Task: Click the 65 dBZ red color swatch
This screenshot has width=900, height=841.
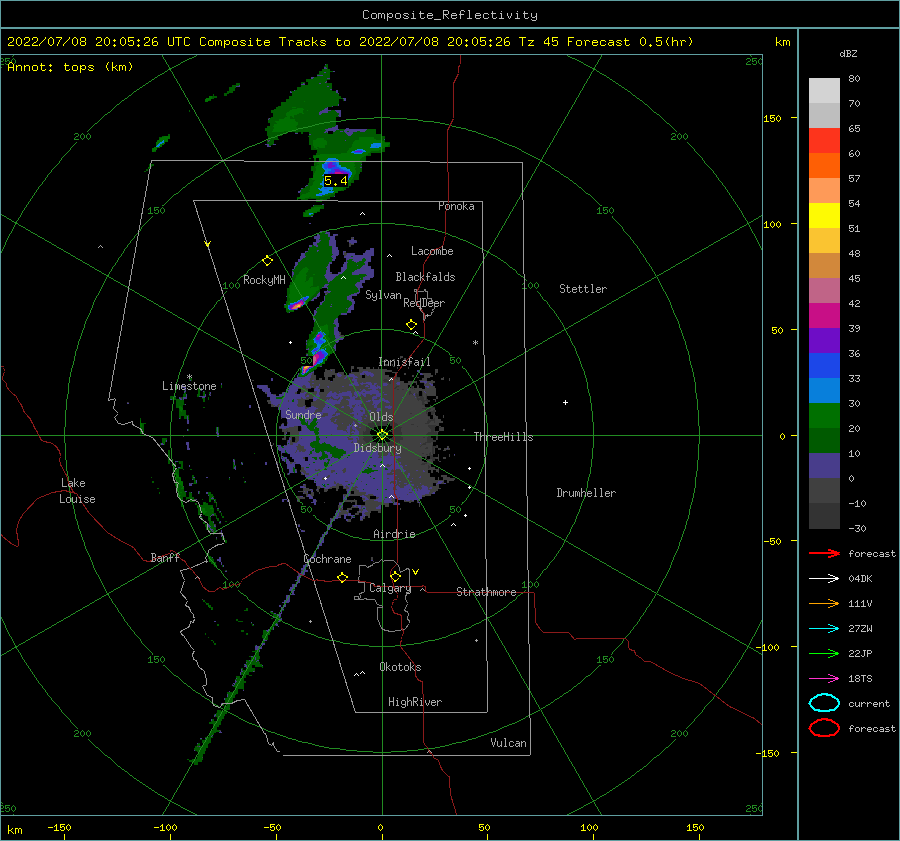Action: (824, 141)
